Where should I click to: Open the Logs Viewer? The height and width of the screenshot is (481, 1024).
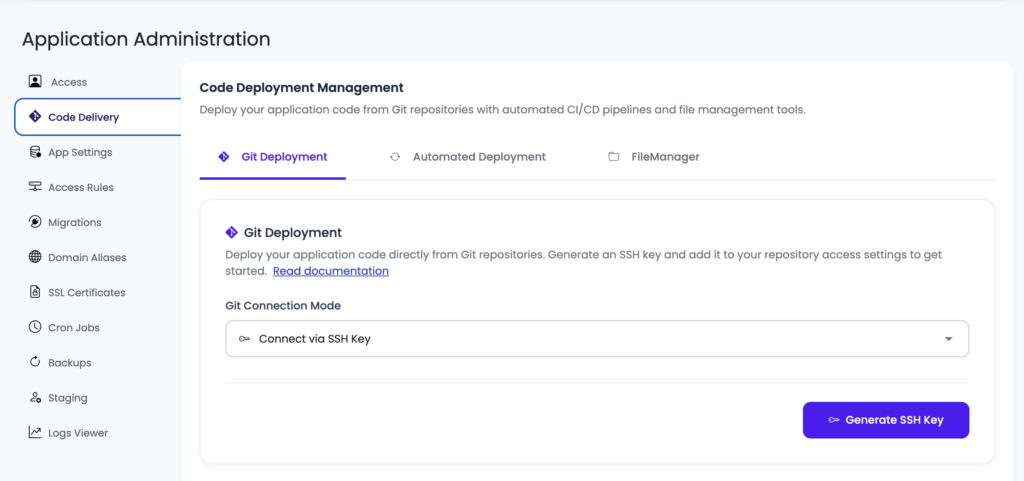[78, 432]
